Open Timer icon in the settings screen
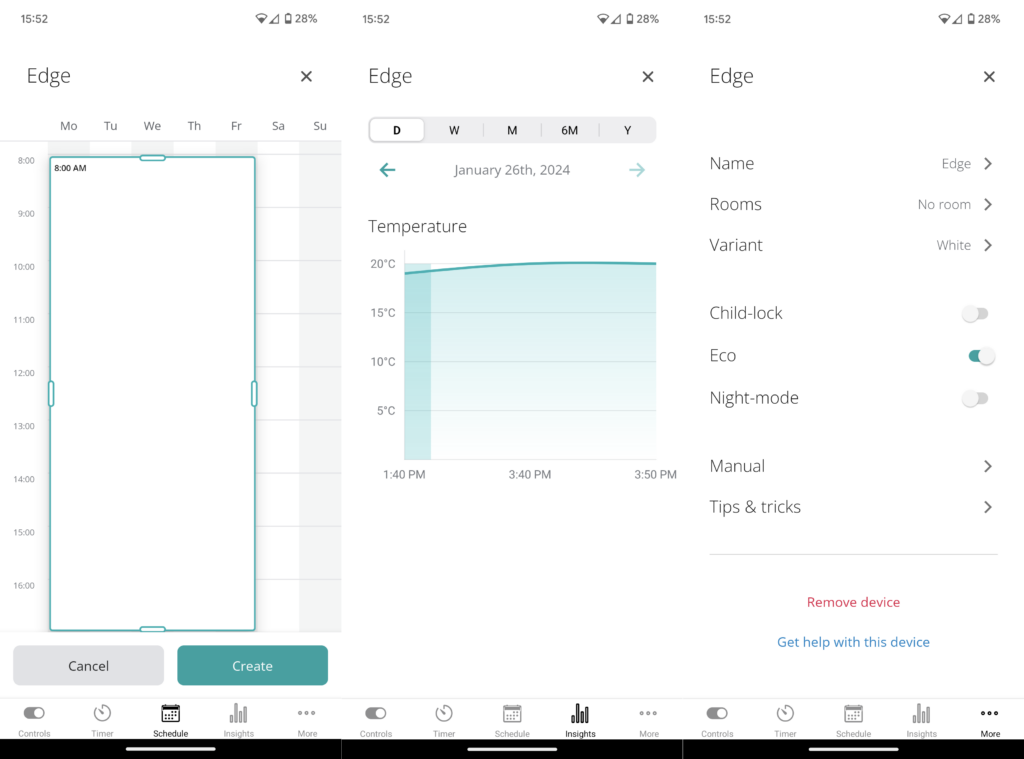 [785, 713]
